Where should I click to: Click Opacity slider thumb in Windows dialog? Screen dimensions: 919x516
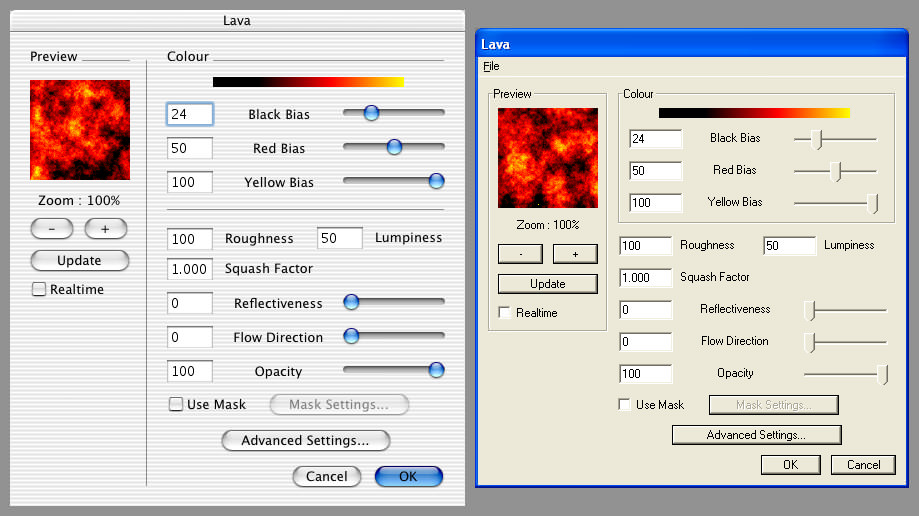[883, 375]
